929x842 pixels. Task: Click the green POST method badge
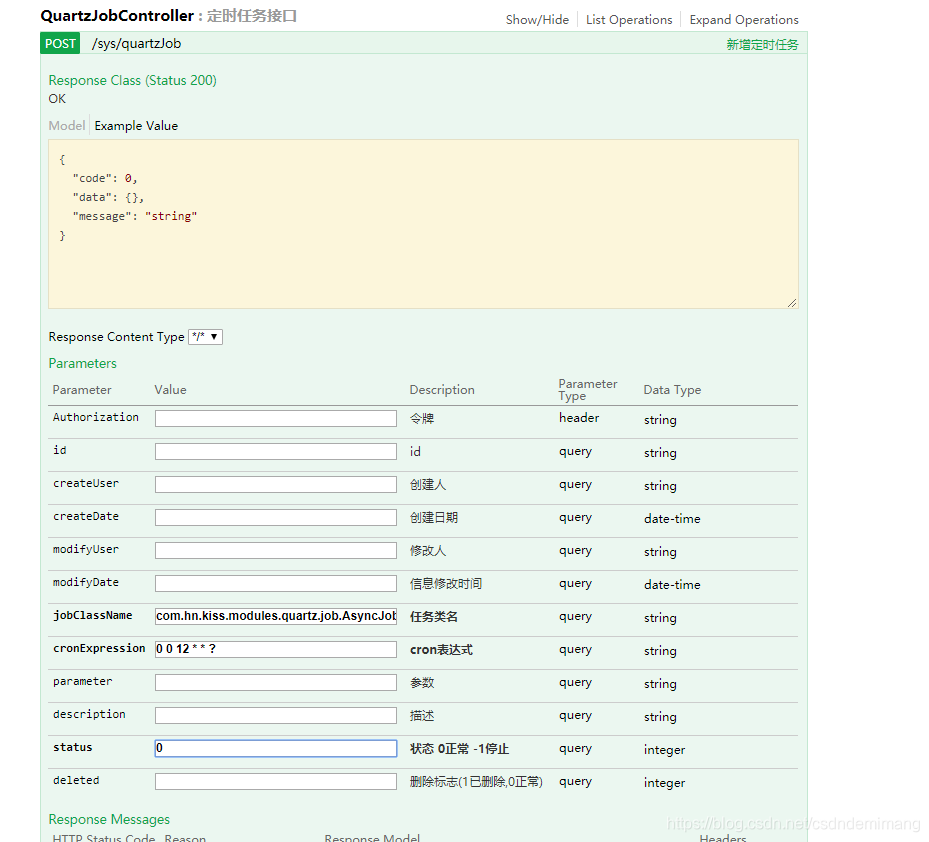tap(60, 43)
